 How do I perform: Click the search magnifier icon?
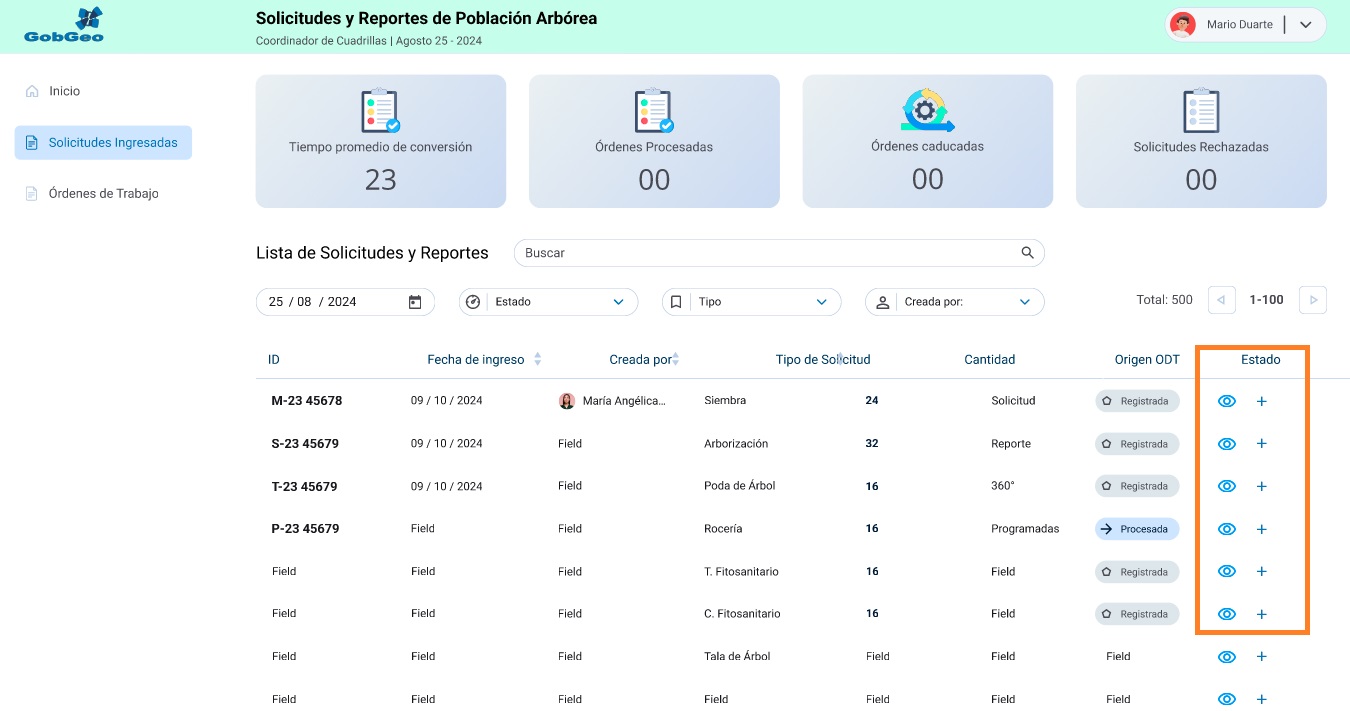point(1027,253)
